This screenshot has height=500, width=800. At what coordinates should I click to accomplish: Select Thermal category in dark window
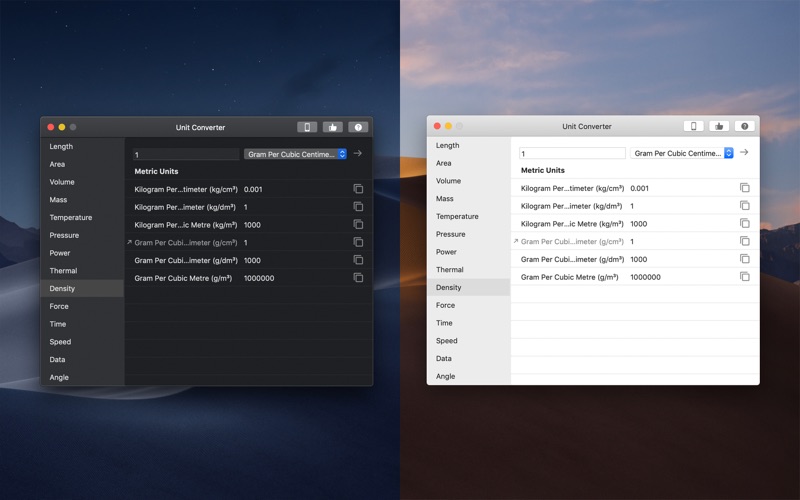(x=82, y=271)
